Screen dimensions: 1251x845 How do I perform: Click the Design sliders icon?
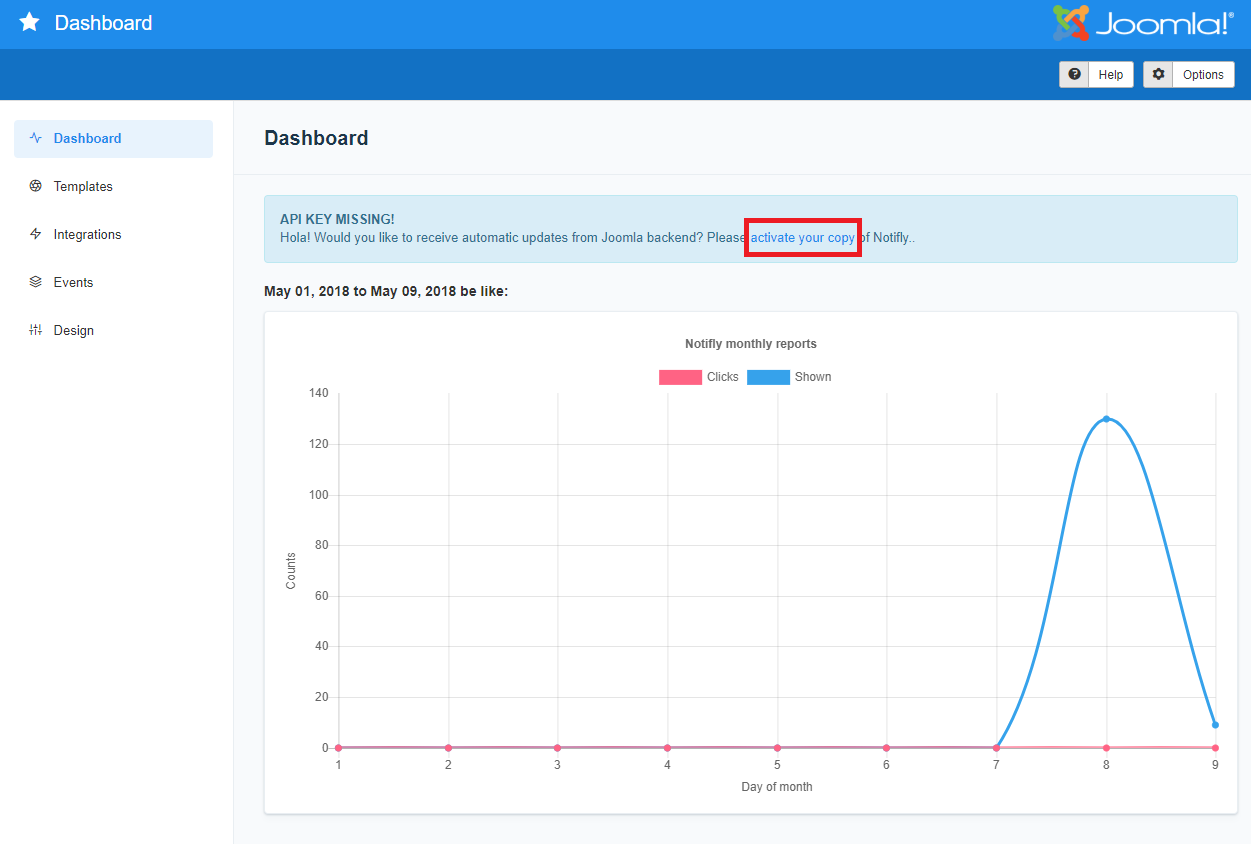coord(36,330)
